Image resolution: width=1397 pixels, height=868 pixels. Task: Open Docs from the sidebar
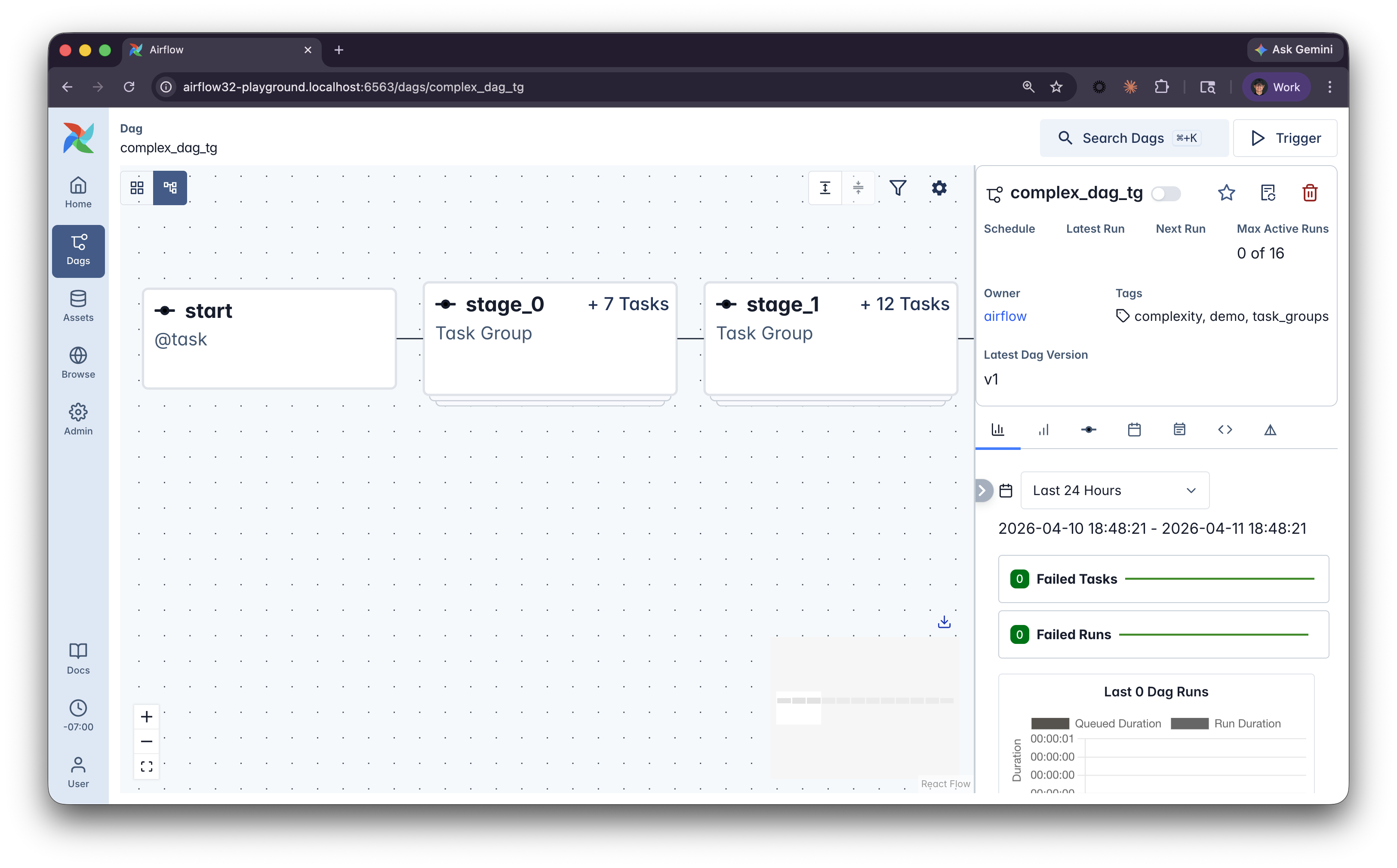pyautogui.click(x=78, y=659)
